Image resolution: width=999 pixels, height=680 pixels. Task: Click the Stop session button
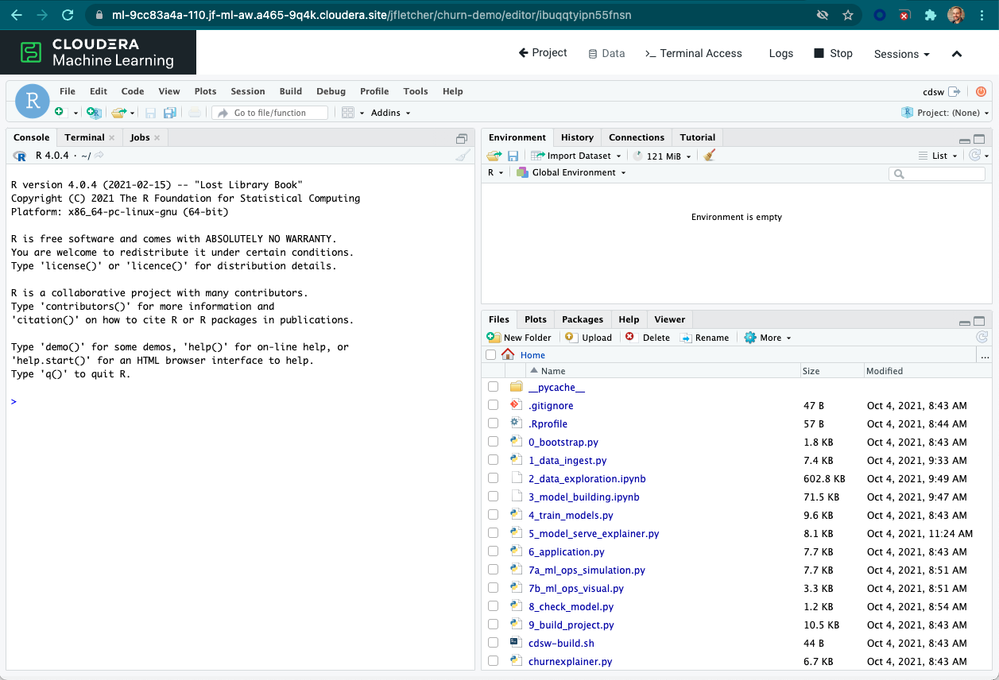coord(833,54)
